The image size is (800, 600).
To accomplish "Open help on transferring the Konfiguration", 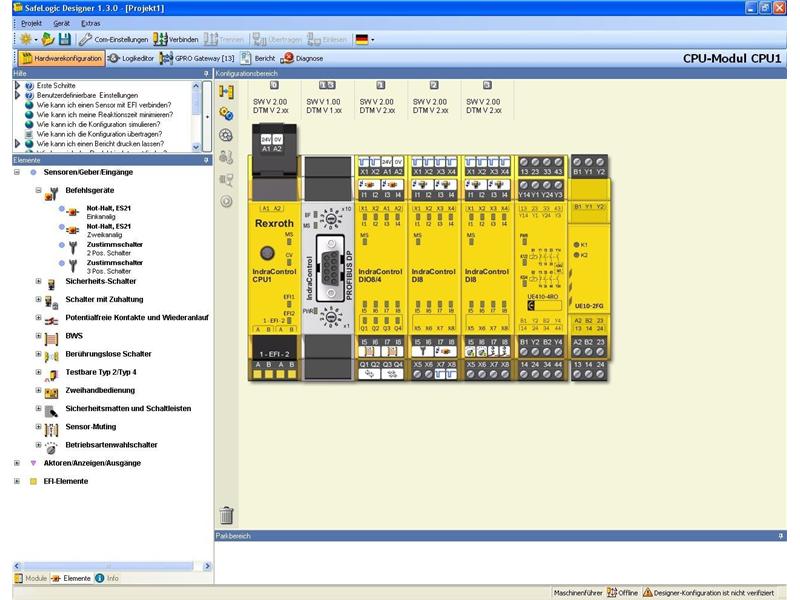I will pyautogui.click(x=99, y=134).
